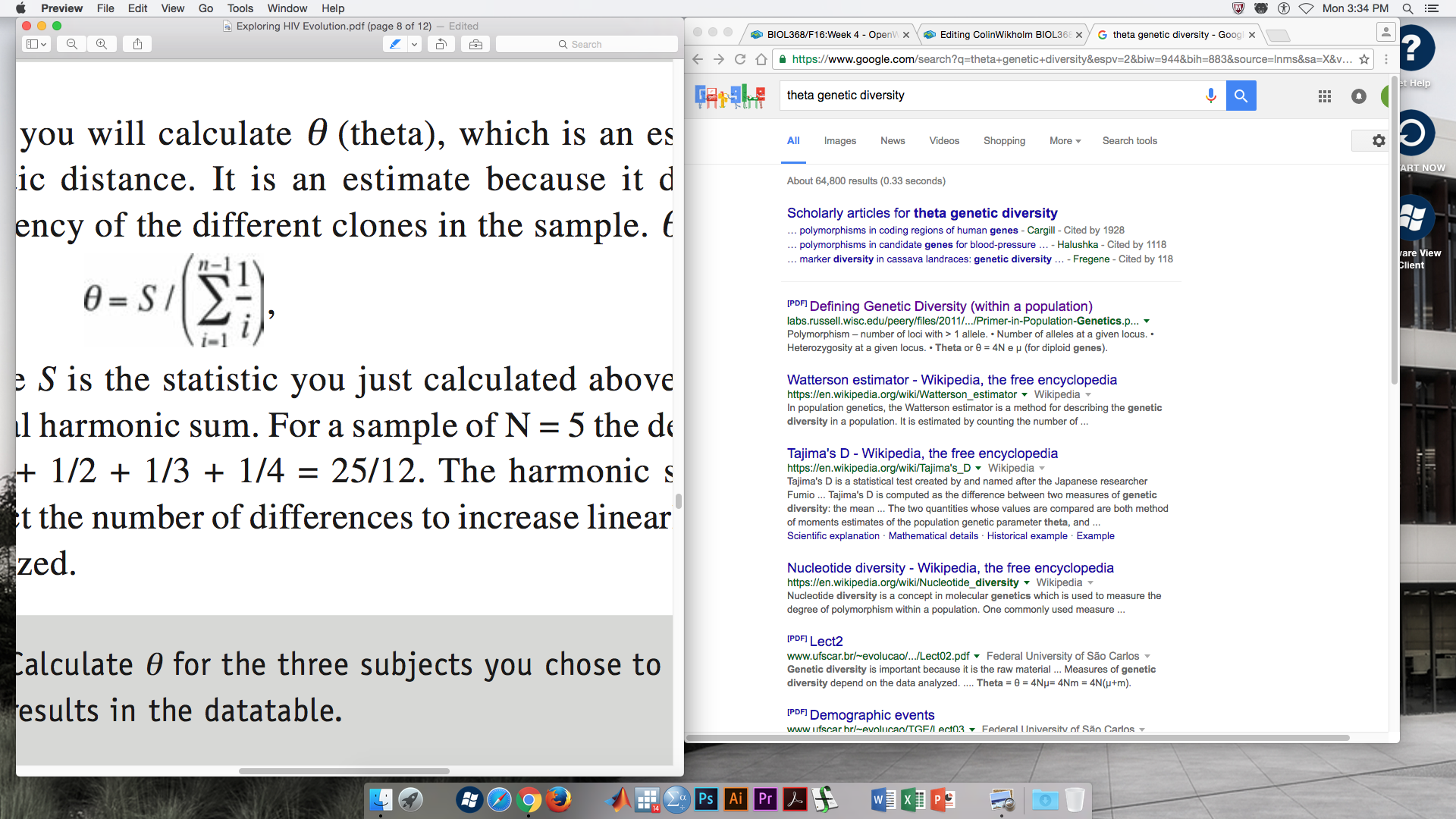Open the Watterson estimator Wikipedia link
Screen dimensions: 1456x819
(x=951, y=380)
